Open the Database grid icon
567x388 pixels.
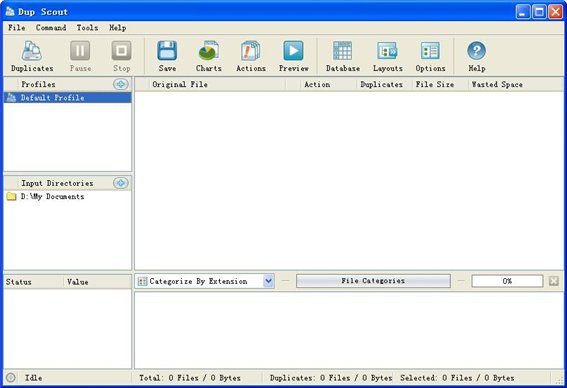tap(342, 51)
